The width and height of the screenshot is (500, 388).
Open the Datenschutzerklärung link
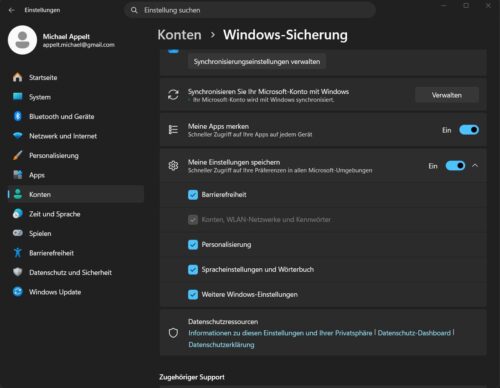click(x=221, y=345)
